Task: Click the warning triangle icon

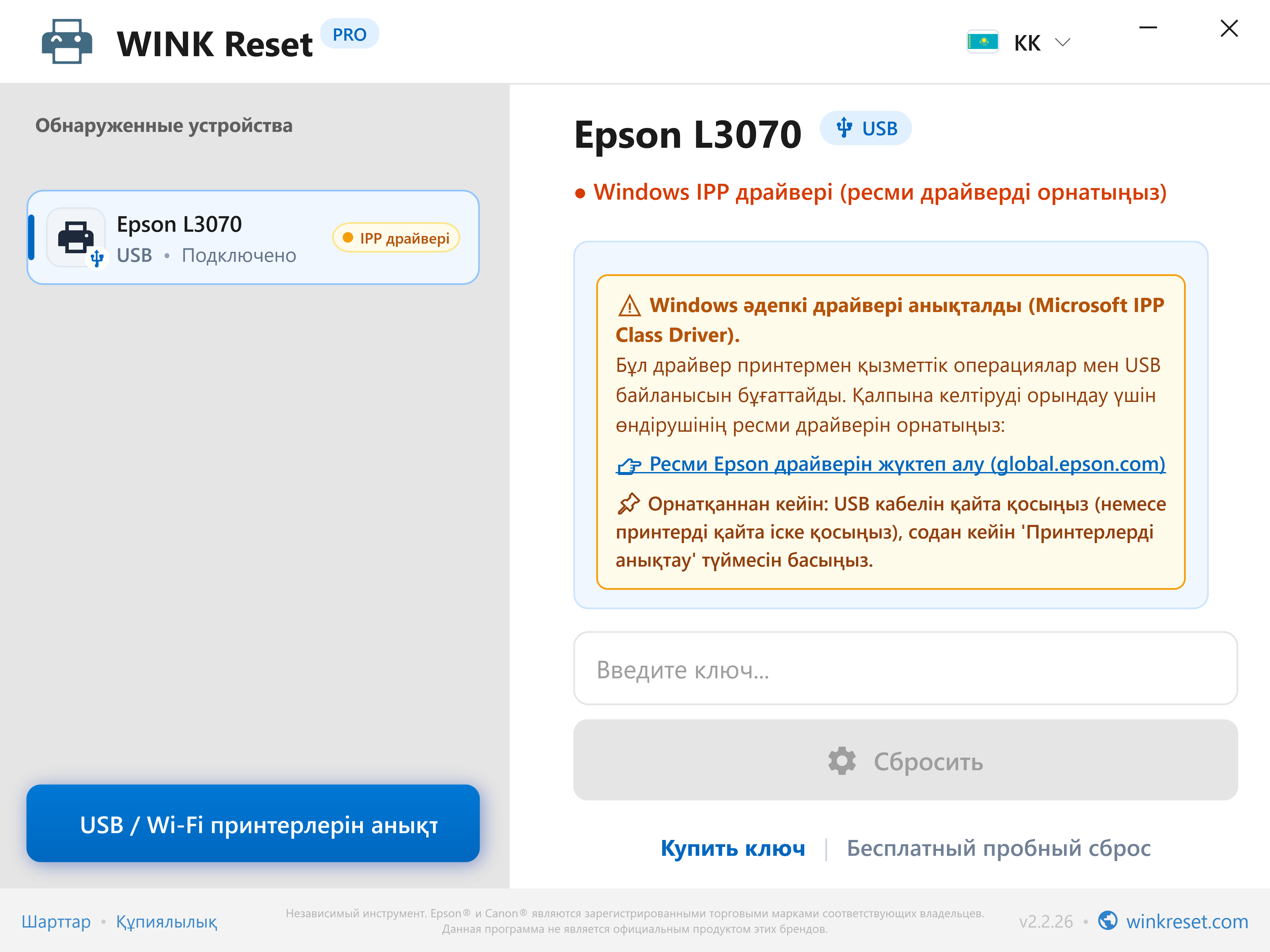Action: tap(629, 306)
